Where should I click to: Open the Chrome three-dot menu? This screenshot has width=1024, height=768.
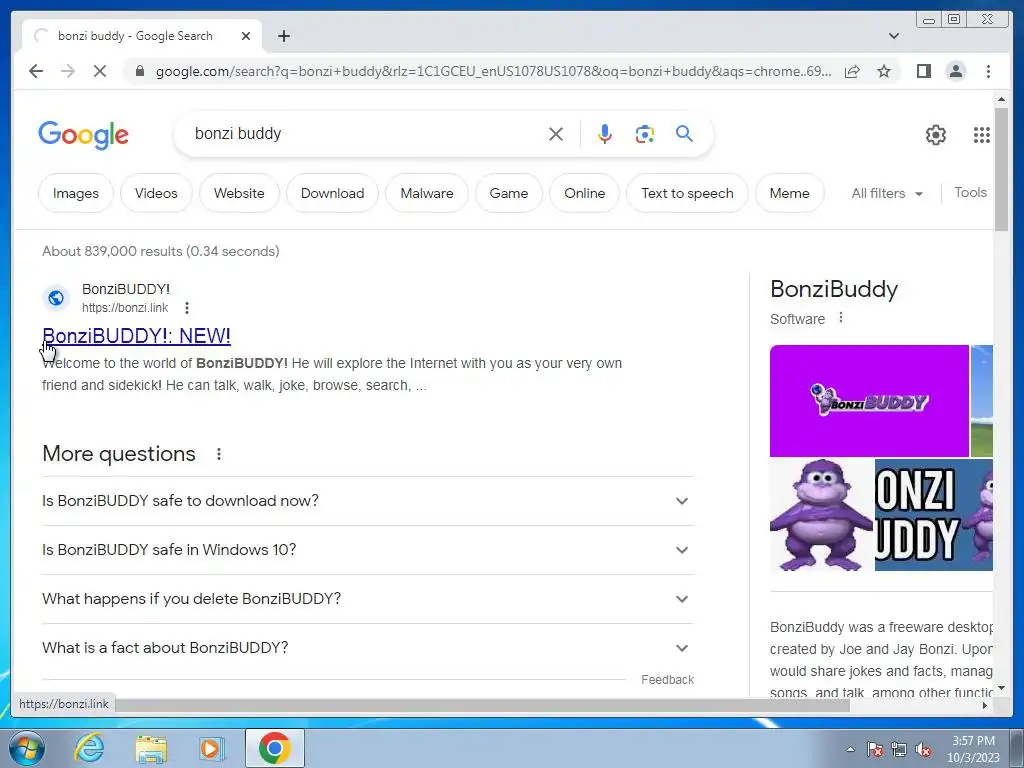point(988,71)
